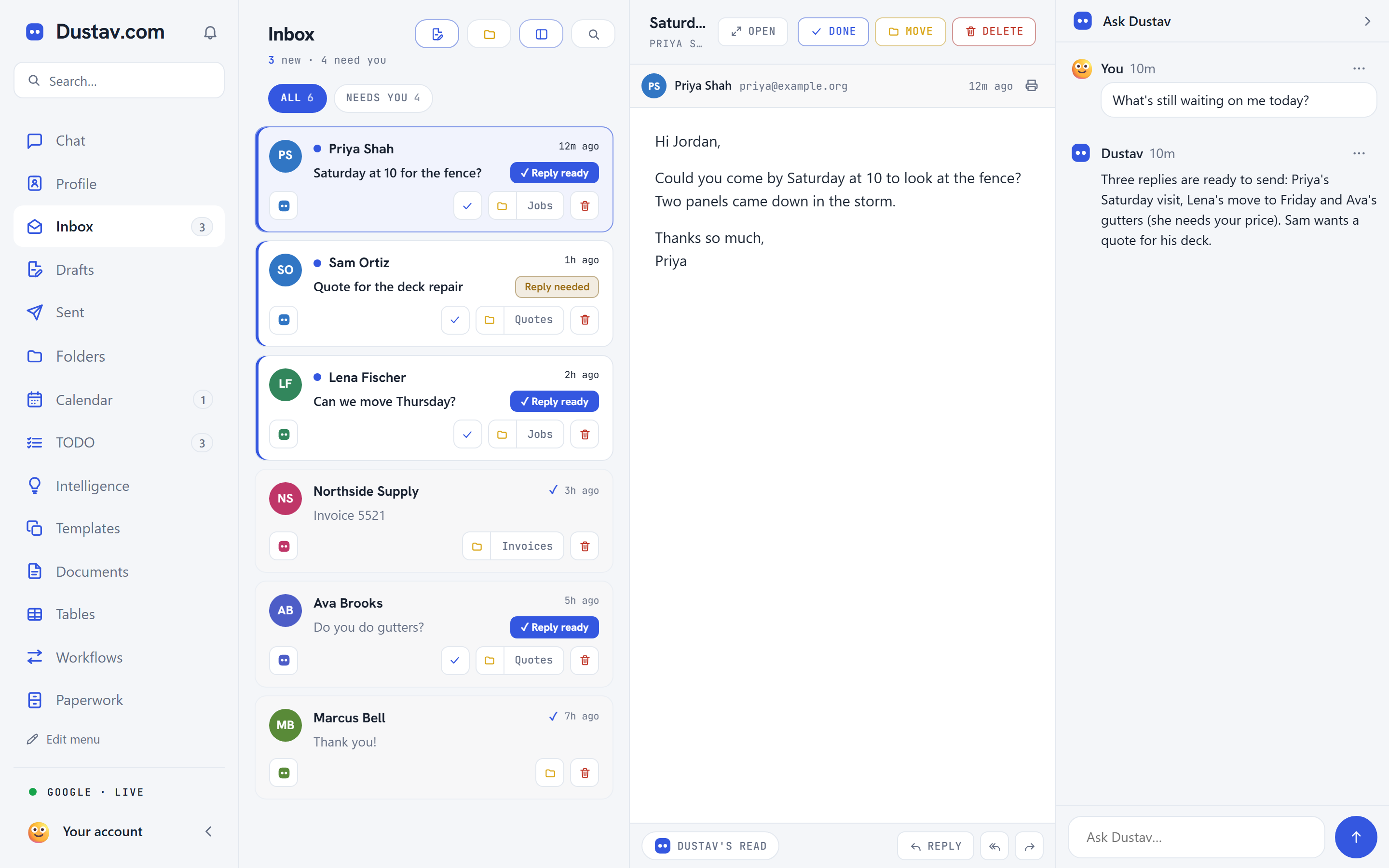Click Edit menu link in sidebar
This screenshot has width=1389, height=868.
(63, 739)
